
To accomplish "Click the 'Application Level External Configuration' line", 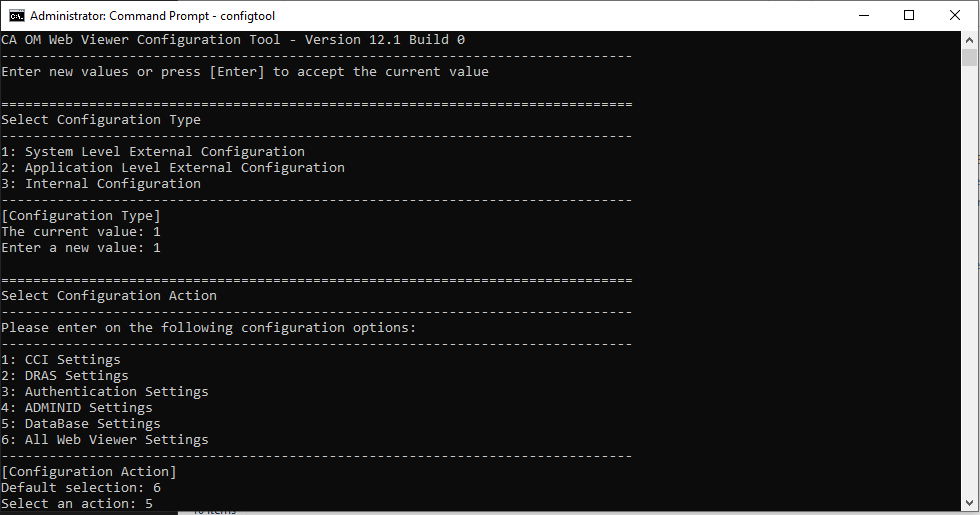I will pyautogui.click(x=173, y=168).
